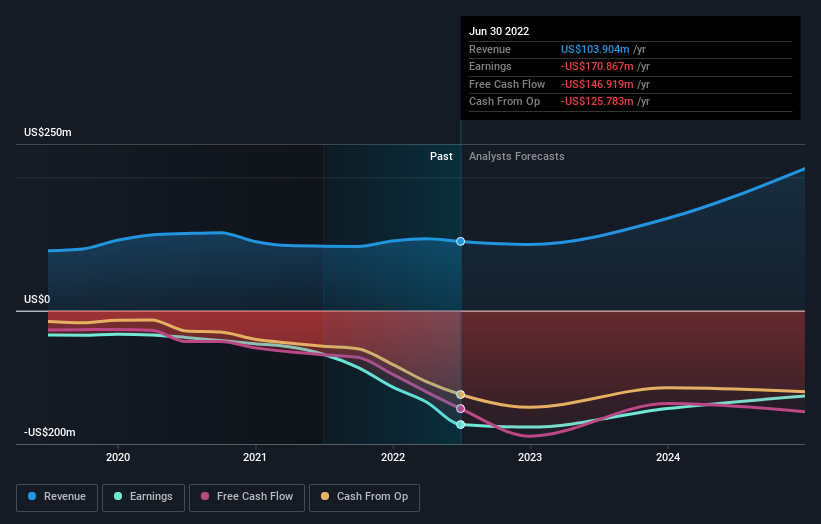821x524 pixels.
Task: Toggle the Revenue legend series
Action: point(57,497)
